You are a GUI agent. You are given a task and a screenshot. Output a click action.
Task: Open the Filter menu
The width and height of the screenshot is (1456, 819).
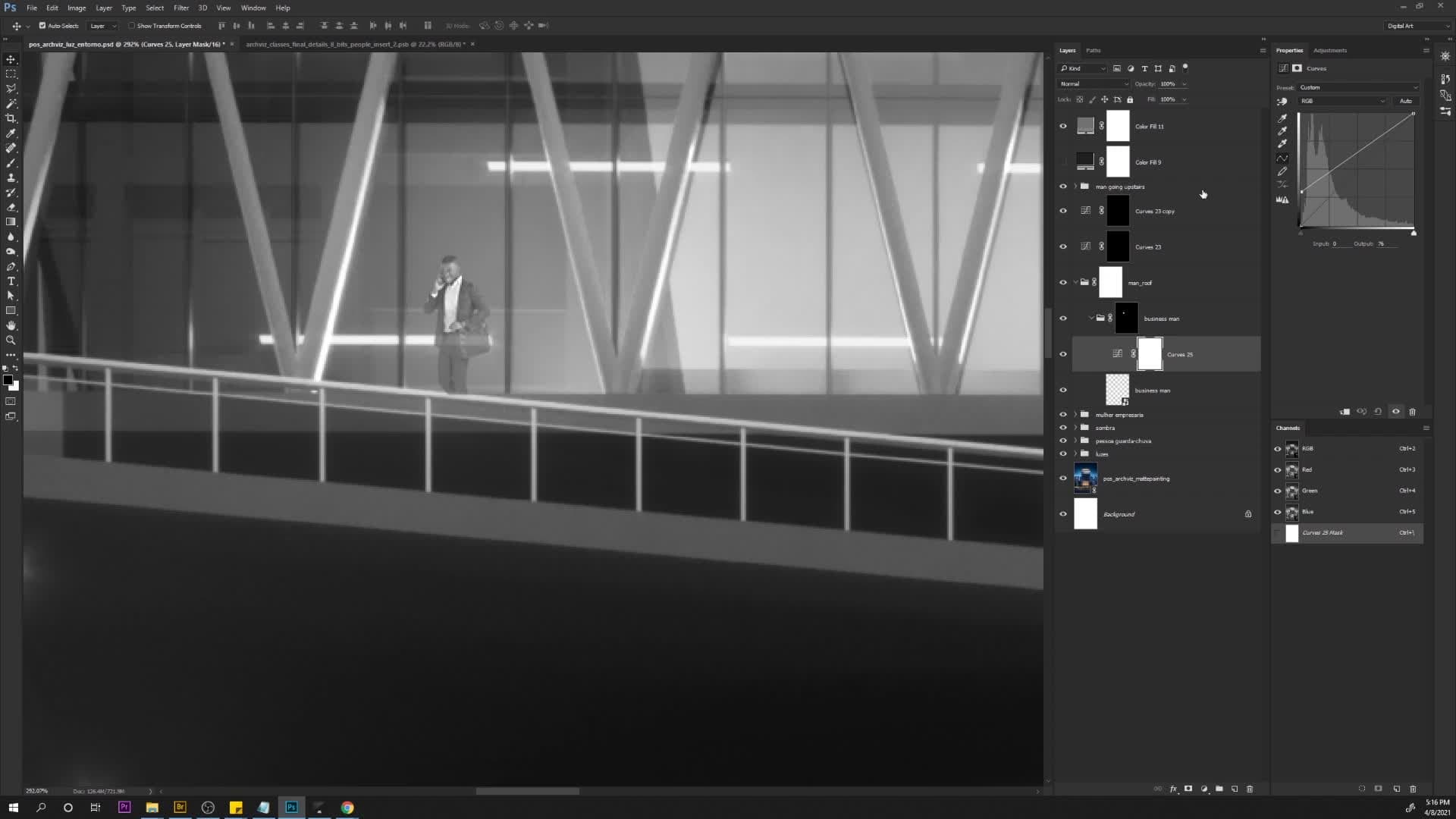180,8
